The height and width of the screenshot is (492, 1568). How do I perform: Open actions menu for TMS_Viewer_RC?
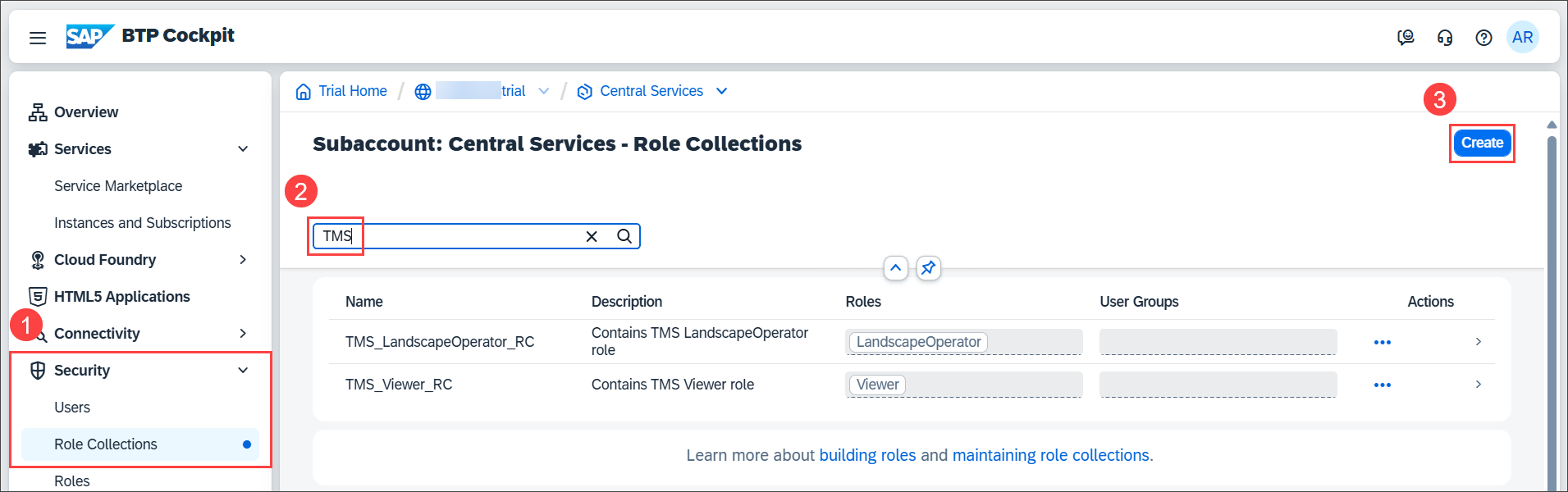pos(1383,385)
